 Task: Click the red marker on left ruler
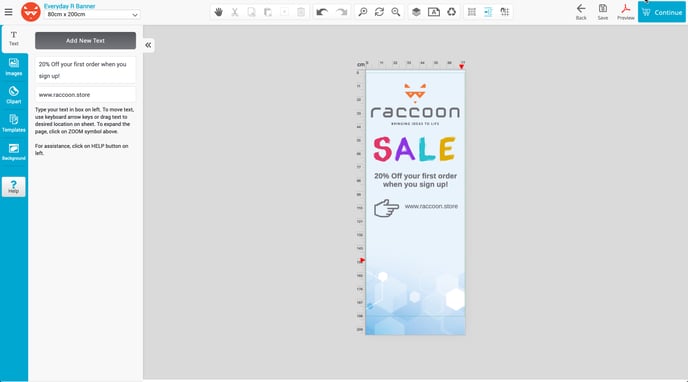point(362,261)
